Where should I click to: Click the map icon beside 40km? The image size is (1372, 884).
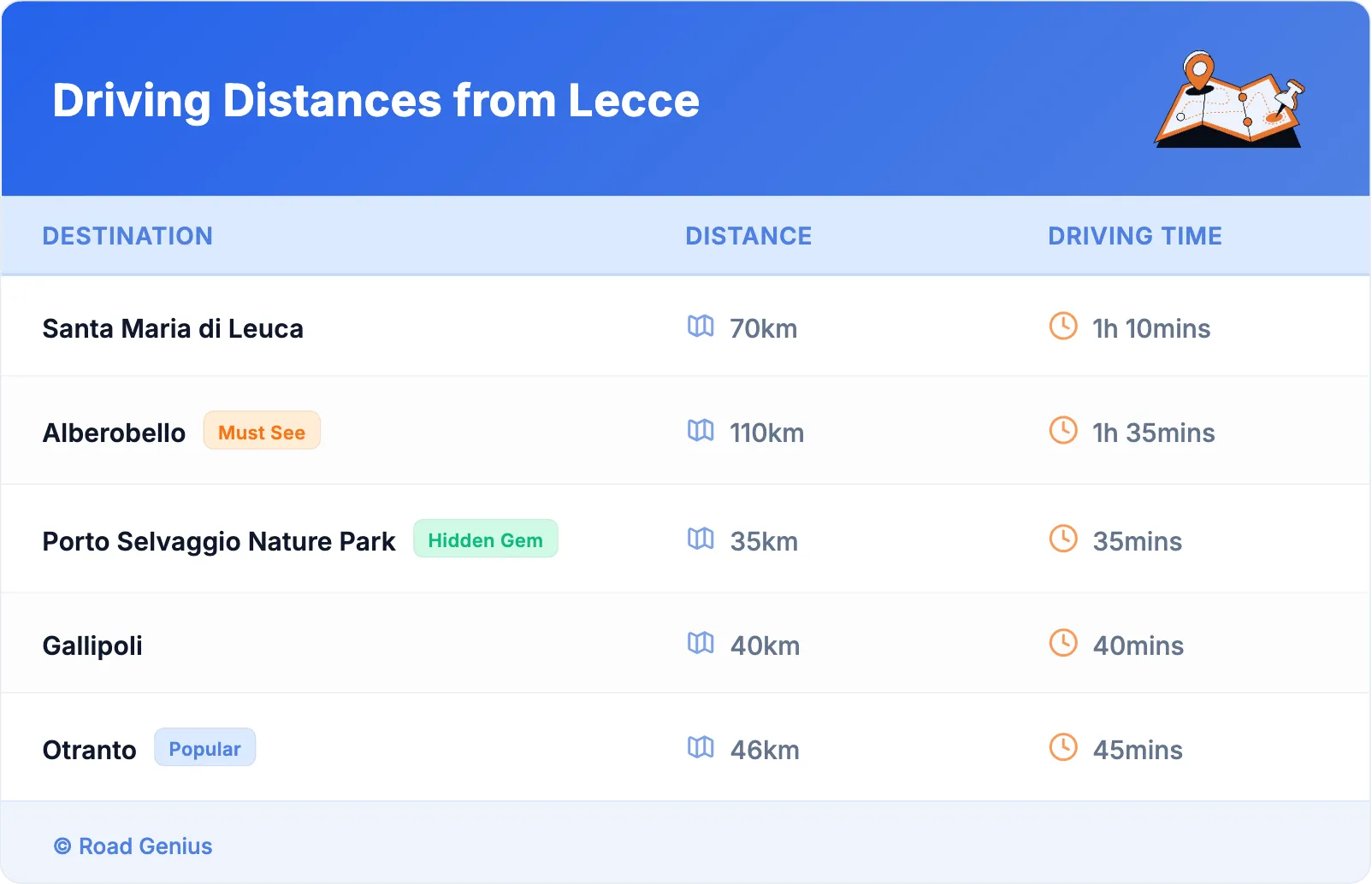[701, 643]
